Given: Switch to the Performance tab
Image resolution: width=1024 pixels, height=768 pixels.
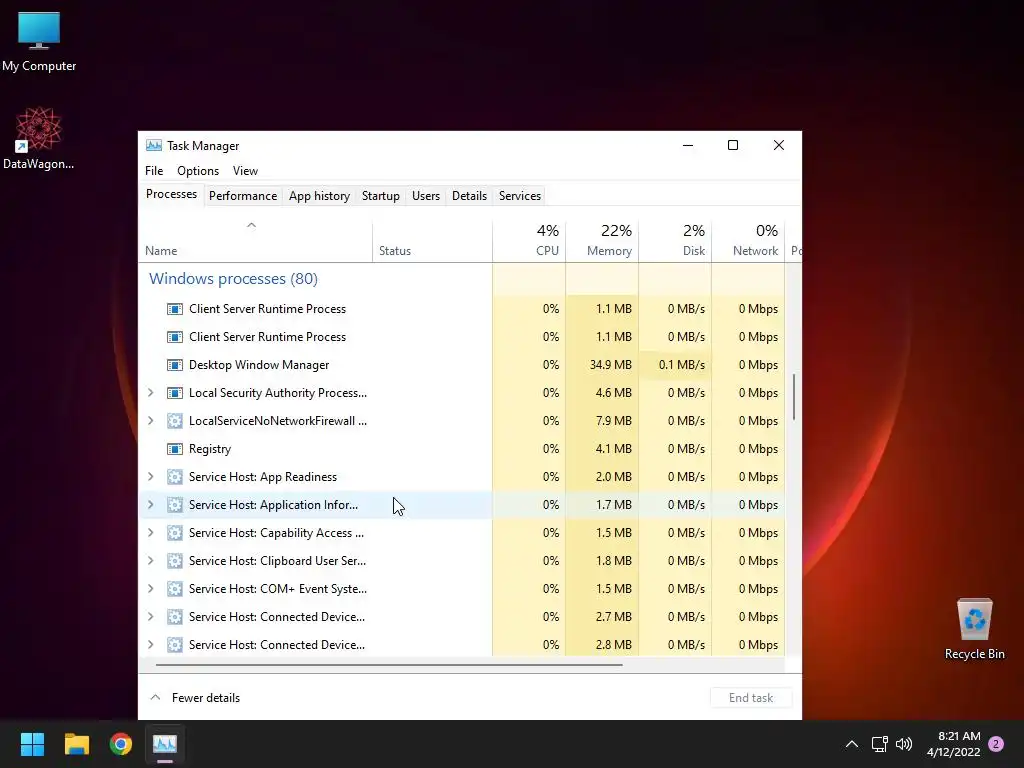Looking at the screenshot, I should [x=243, y=196].
